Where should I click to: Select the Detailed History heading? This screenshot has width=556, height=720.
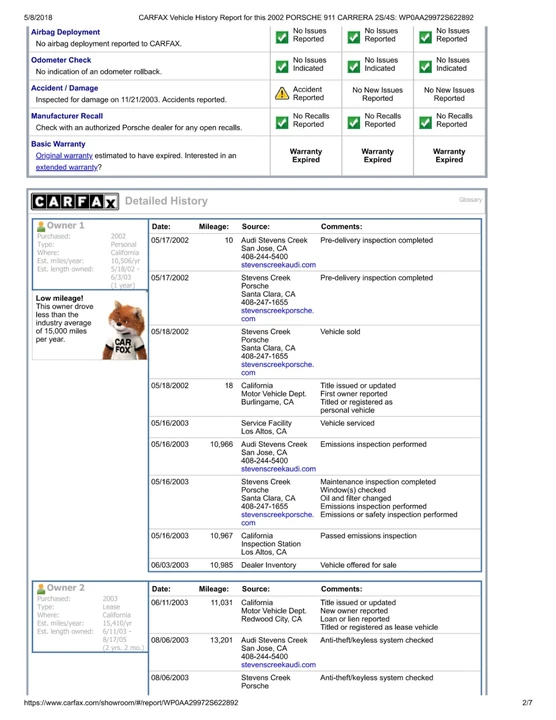pos(166,201)
